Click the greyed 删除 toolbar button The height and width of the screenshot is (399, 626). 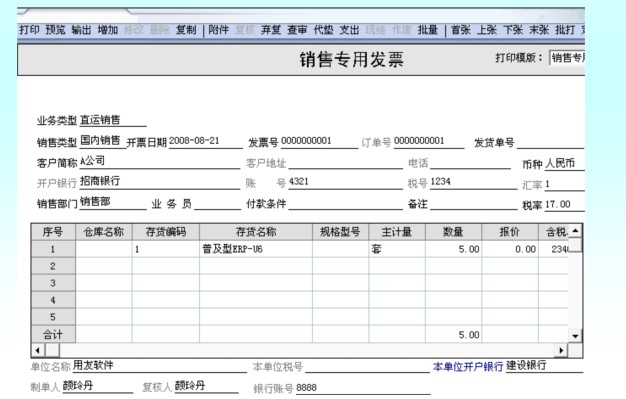(x=160, y=30)
